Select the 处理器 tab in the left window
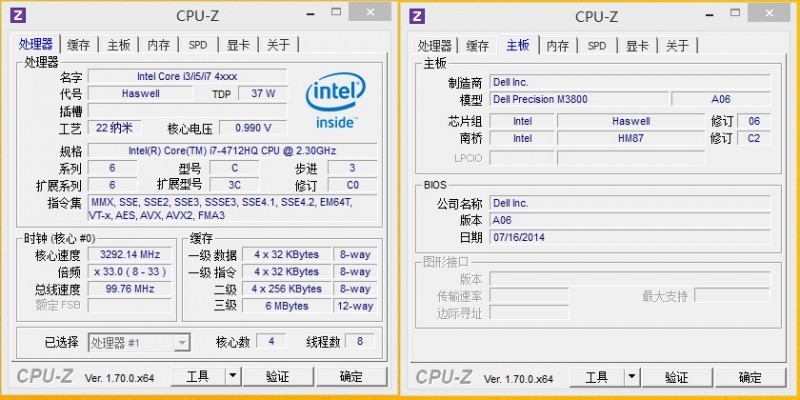This screenshot has height=400, width=800. click(36, 44)
